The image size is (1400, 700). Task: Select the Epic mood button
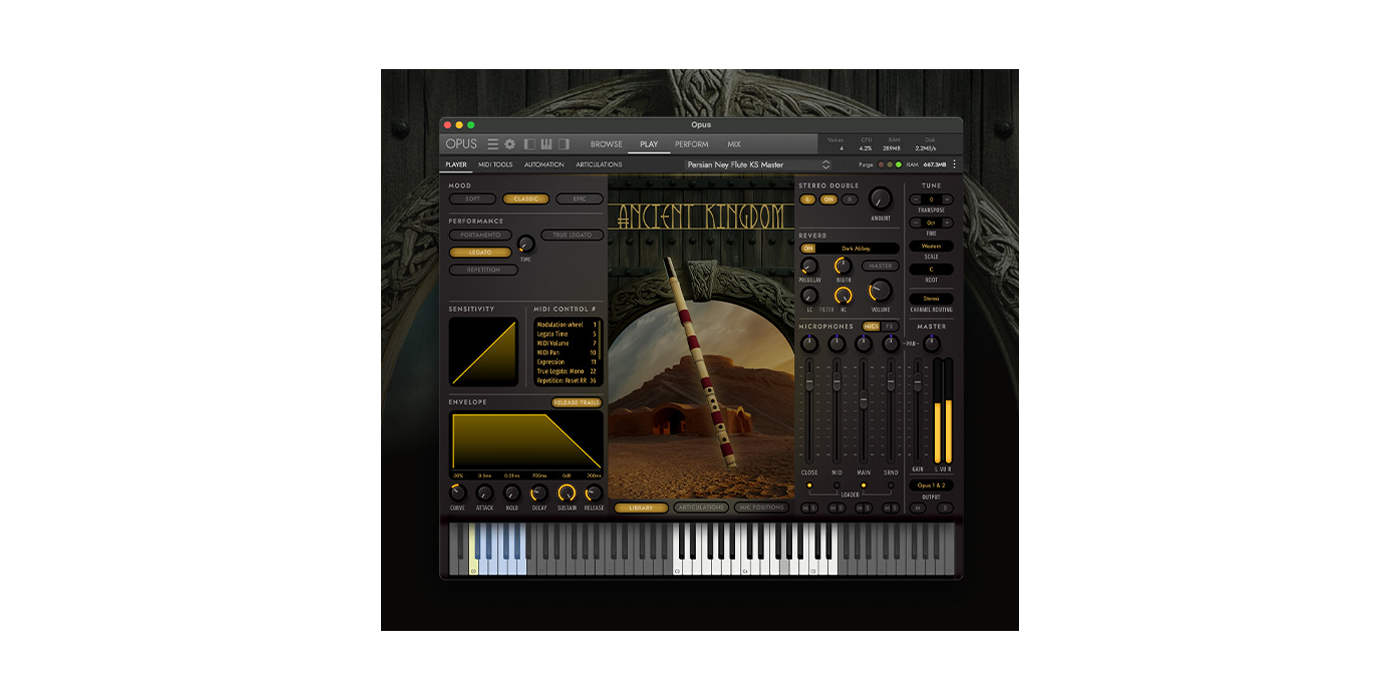click(x=579, y=199)
